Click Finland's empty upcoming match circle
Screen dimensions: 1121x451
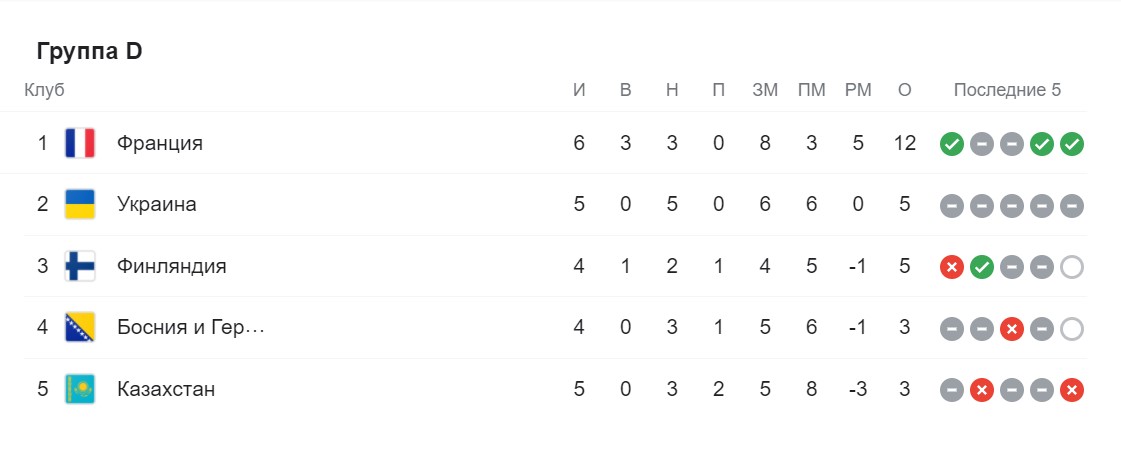point(1072,268)
